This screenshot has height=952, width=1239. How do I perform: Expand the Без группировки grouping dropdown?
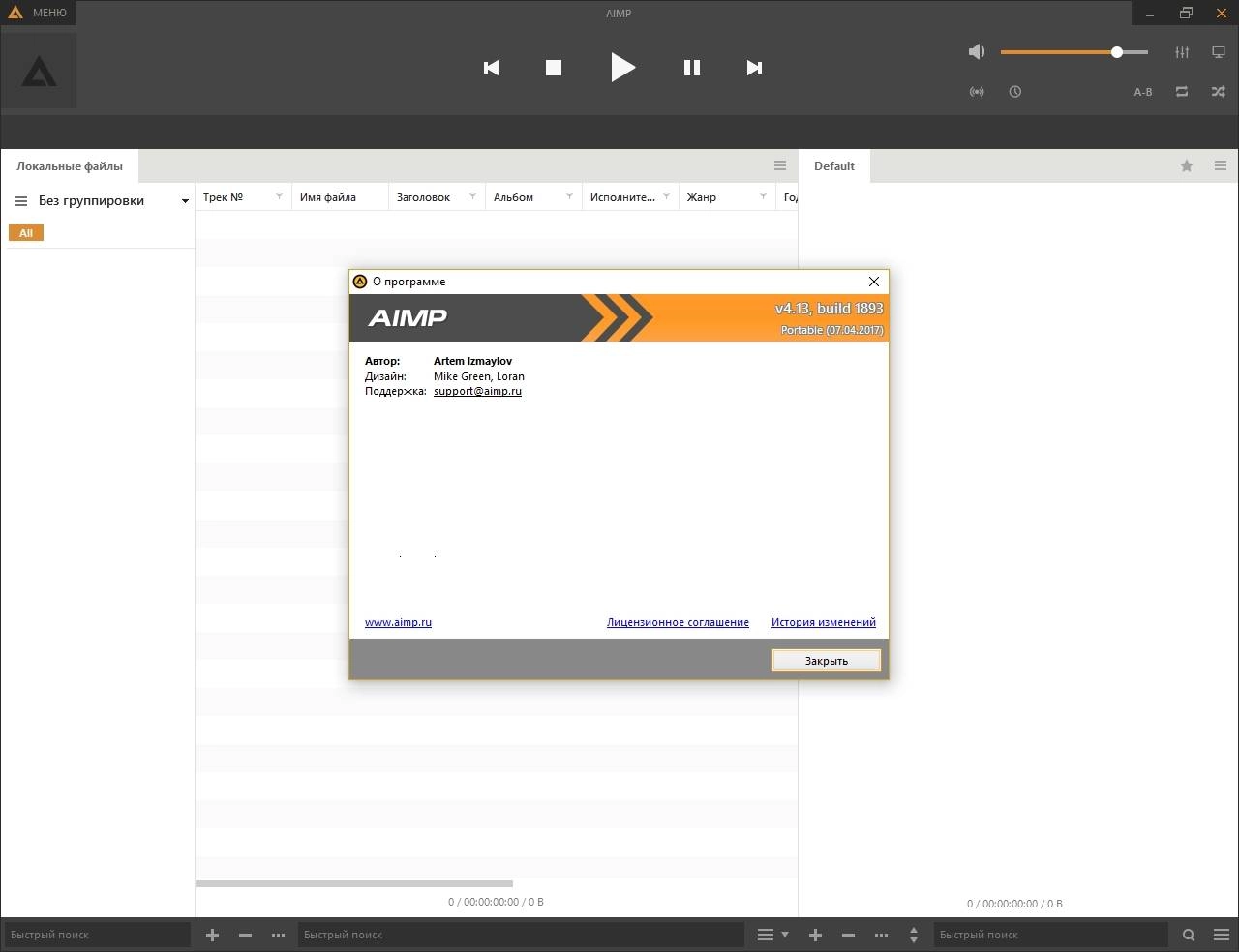coord(185,201)
